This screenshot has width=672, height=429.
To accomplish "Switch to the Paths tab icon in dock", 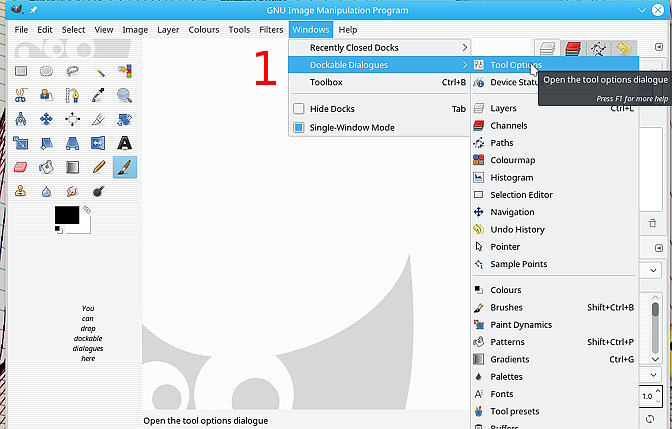I will tap(598, 48).
